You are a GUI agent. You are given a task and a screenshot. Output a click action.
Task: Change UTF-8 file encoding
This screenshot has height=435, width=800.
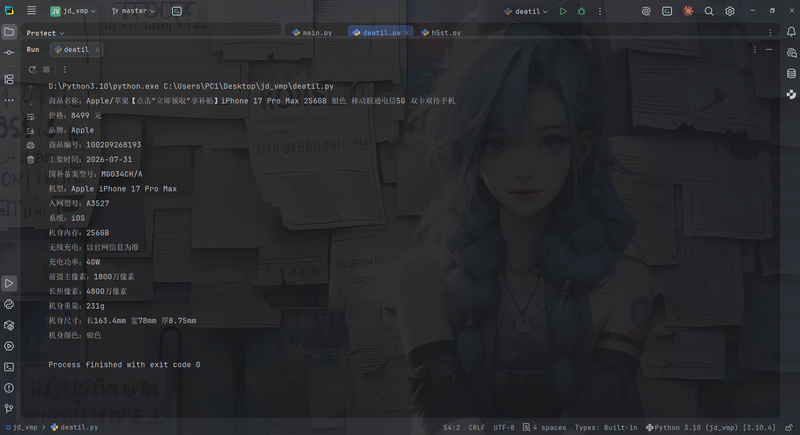[x=504, y=427]
